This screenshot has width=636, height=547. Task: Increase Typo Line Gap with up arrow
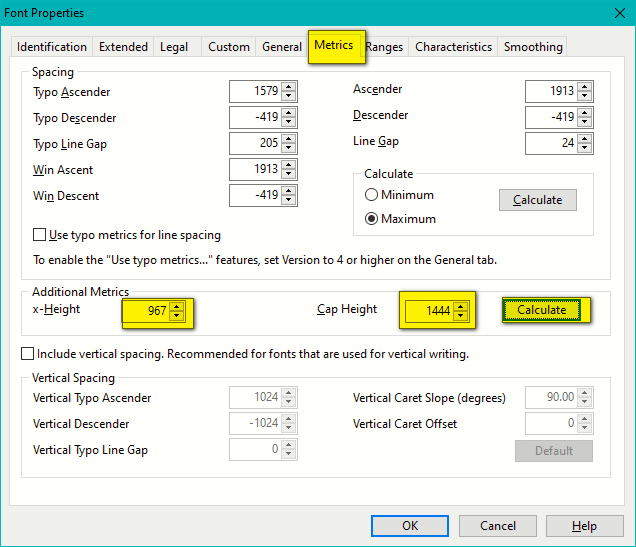click(x=288, y=138)
